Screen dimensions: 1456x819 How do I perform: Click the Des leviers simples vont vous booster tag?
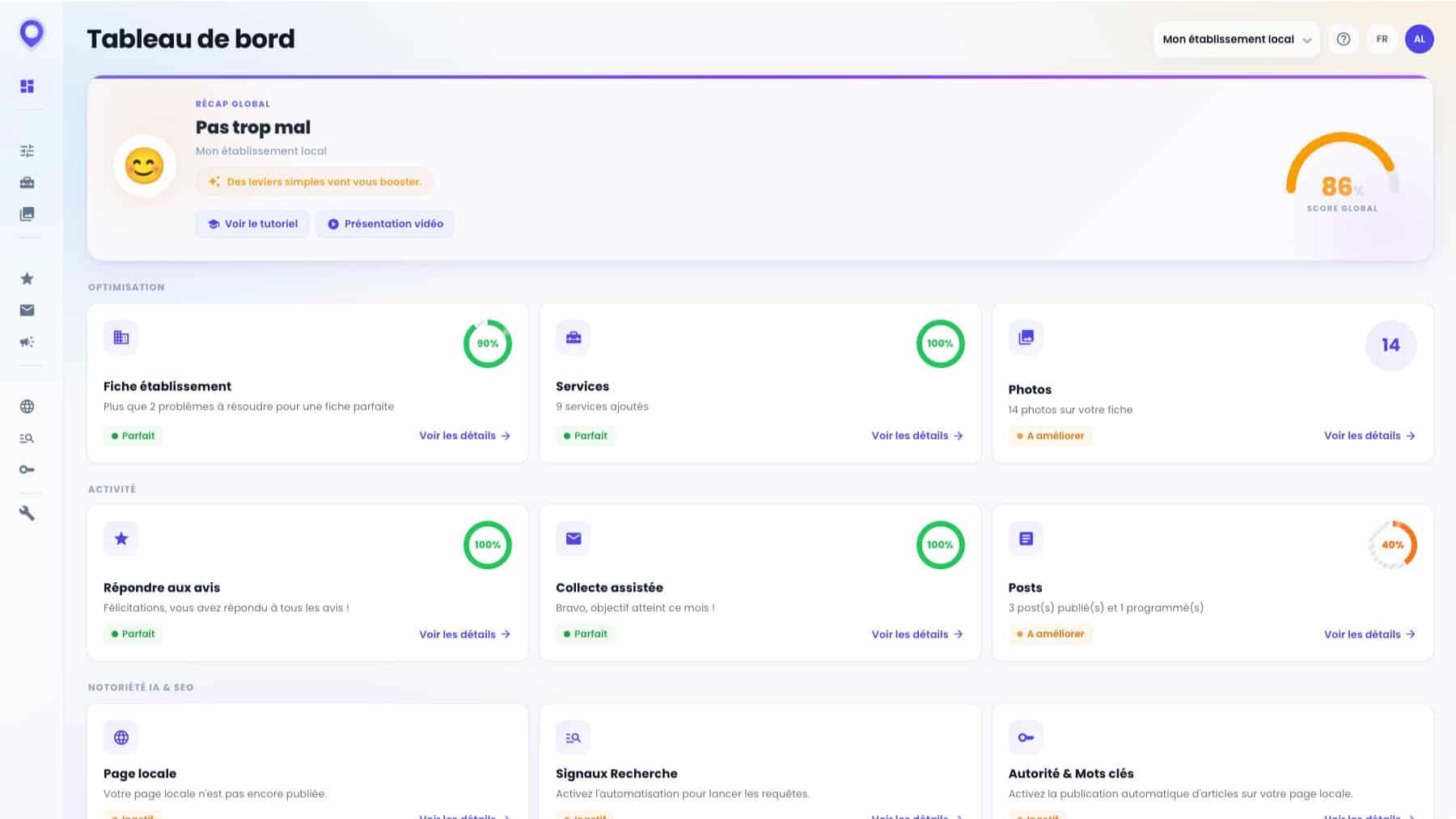click(315, 182)
